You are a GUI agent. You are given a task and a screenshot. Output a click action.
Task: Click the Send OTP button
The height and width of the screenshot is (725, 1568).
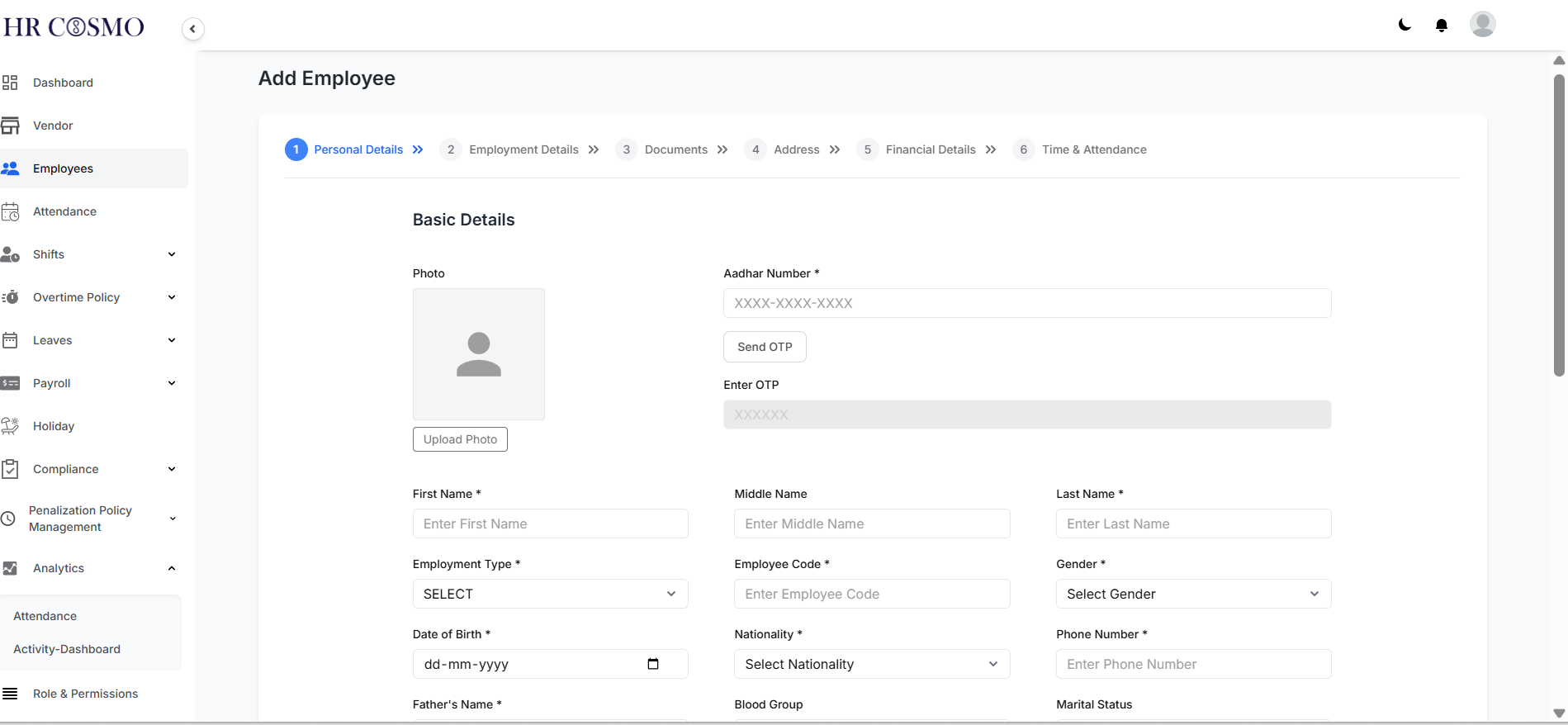[x=765, y=347]
